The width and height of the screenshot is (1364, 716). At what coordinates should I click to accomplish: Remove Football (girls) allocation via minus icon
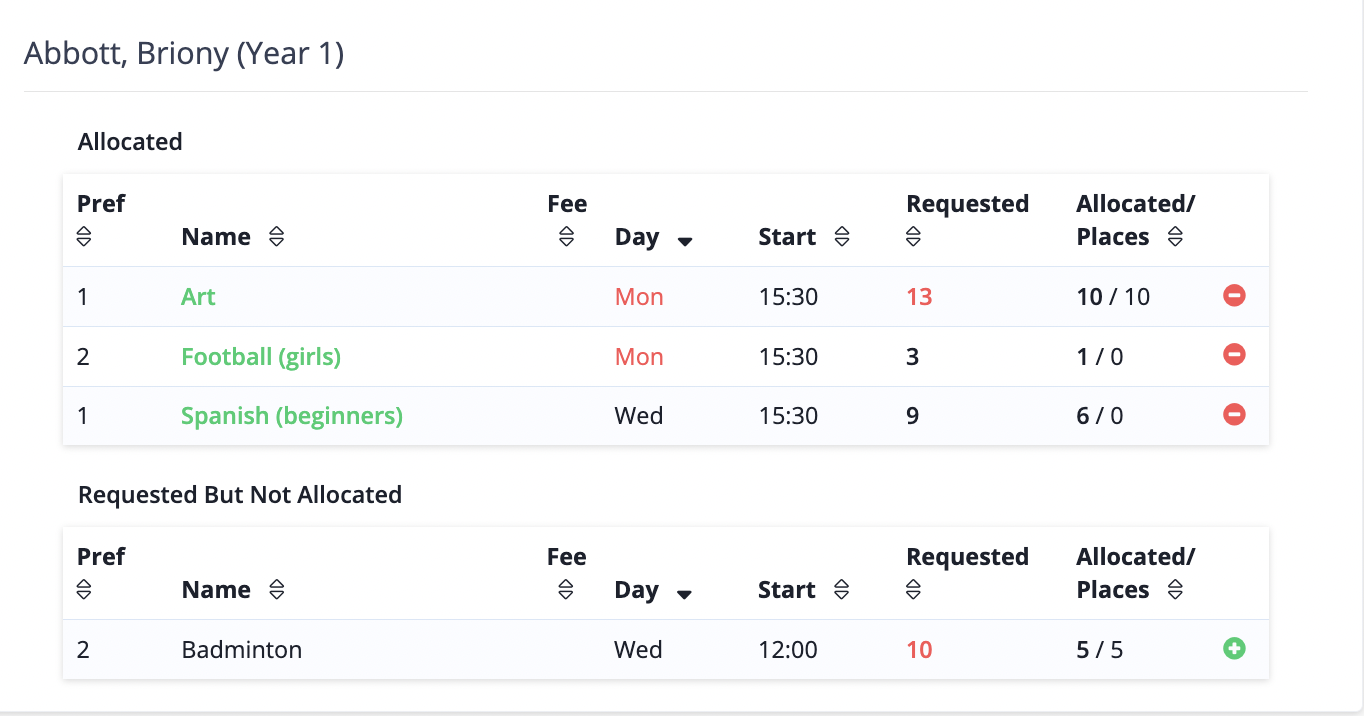(1234, 355)
